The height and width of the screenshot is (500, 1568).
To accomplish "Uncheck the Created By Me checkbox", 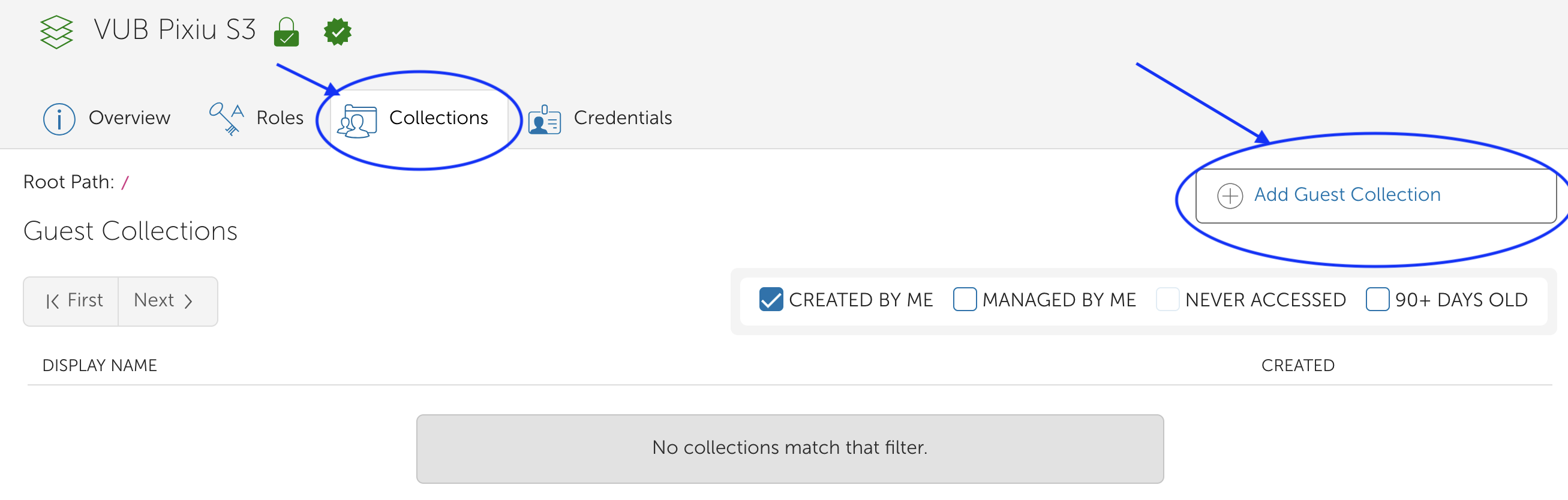I will click(771, 299).
